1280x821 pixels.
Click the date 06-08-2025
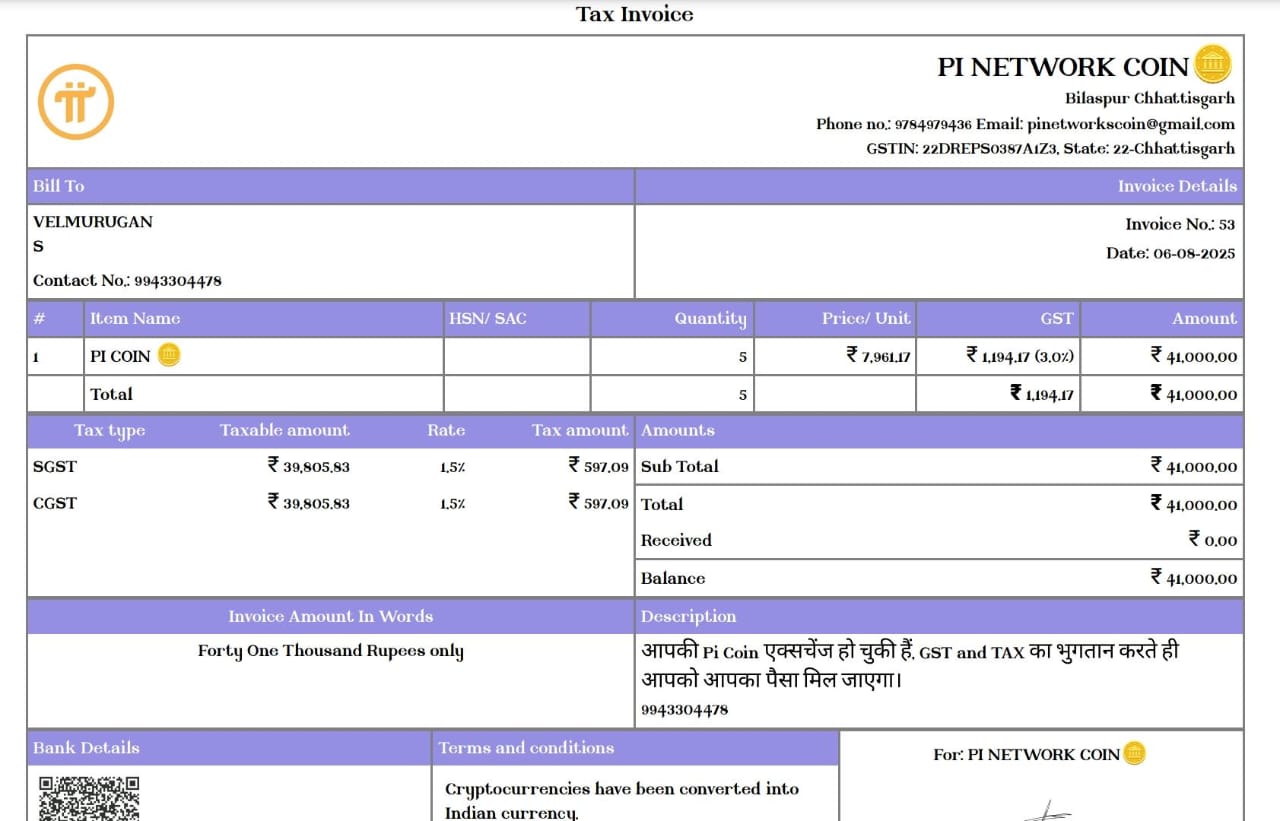coord(1196,253)
